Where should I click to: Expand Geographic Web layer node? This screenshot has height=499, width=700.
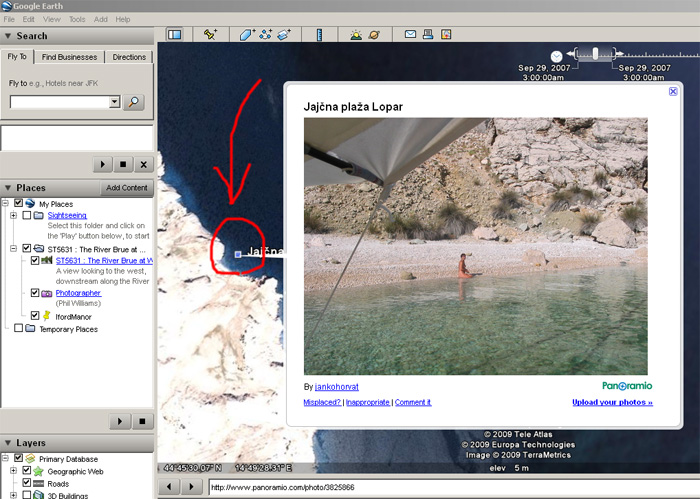pos(13,470)
